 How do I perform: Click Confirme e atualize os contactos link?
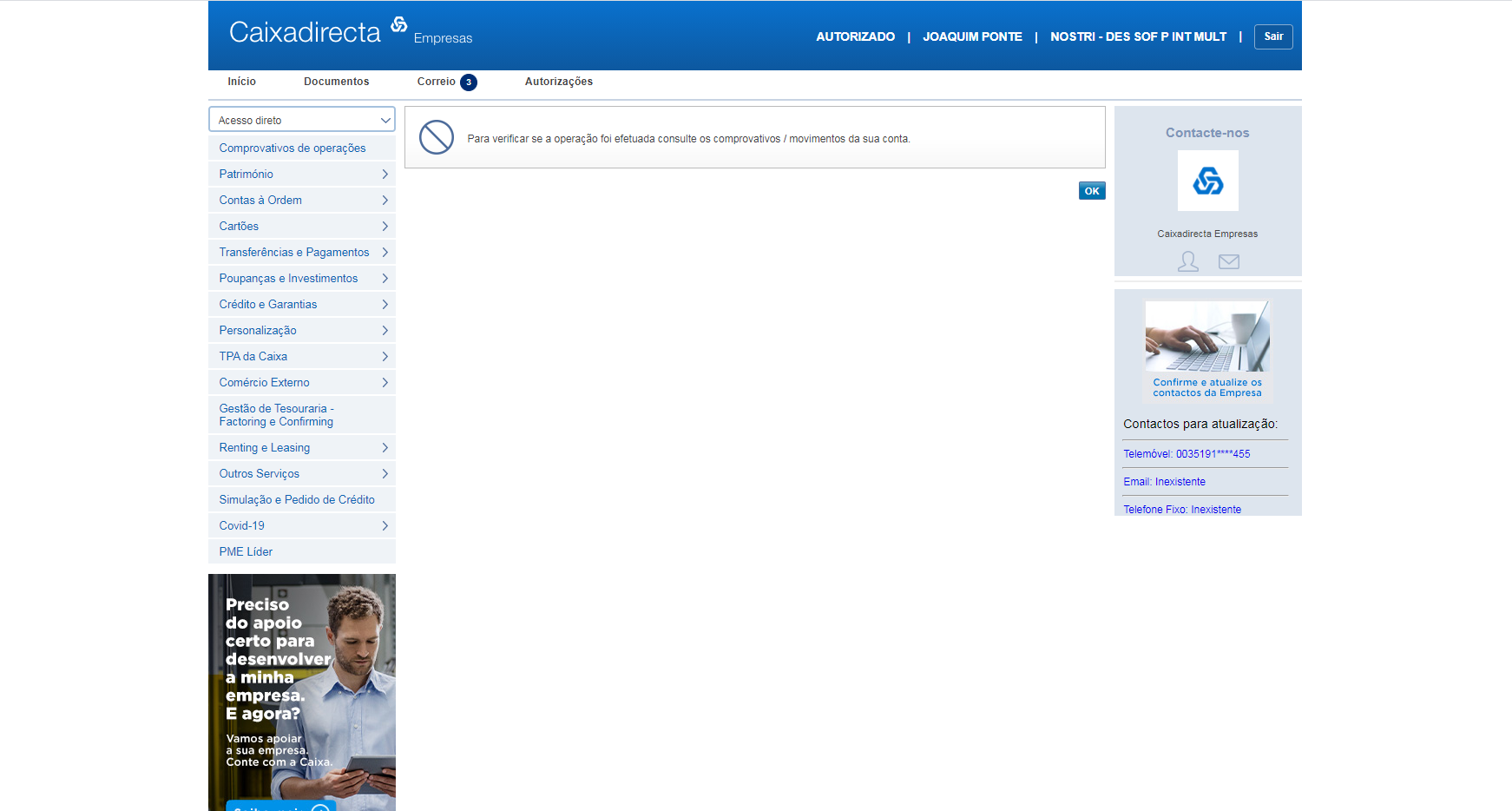[1207, 387]
